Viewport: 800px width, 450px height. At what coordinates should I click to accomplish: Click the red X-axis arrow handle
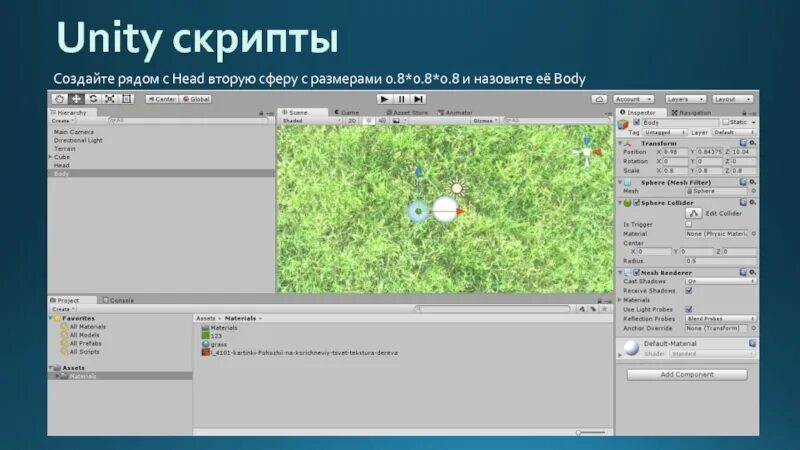(461, 211)
